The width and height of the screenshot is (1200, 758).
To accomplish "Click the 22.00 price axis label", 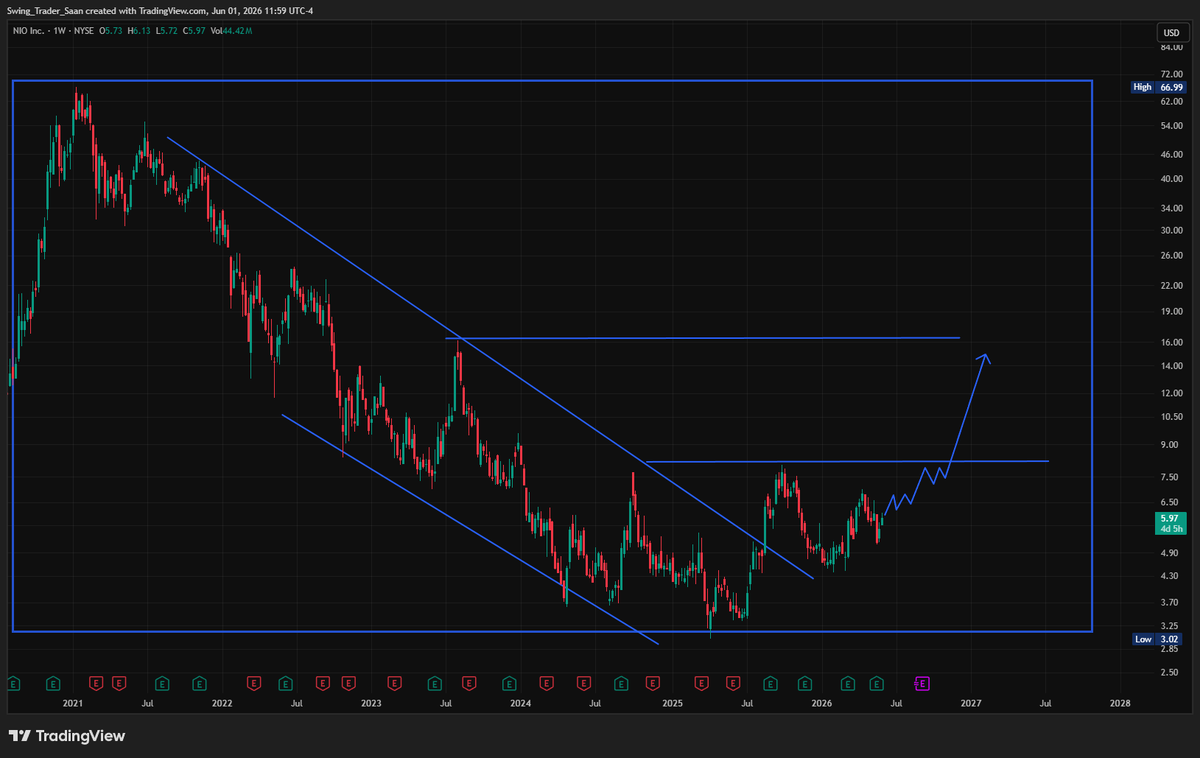I will coord(1171,285).
